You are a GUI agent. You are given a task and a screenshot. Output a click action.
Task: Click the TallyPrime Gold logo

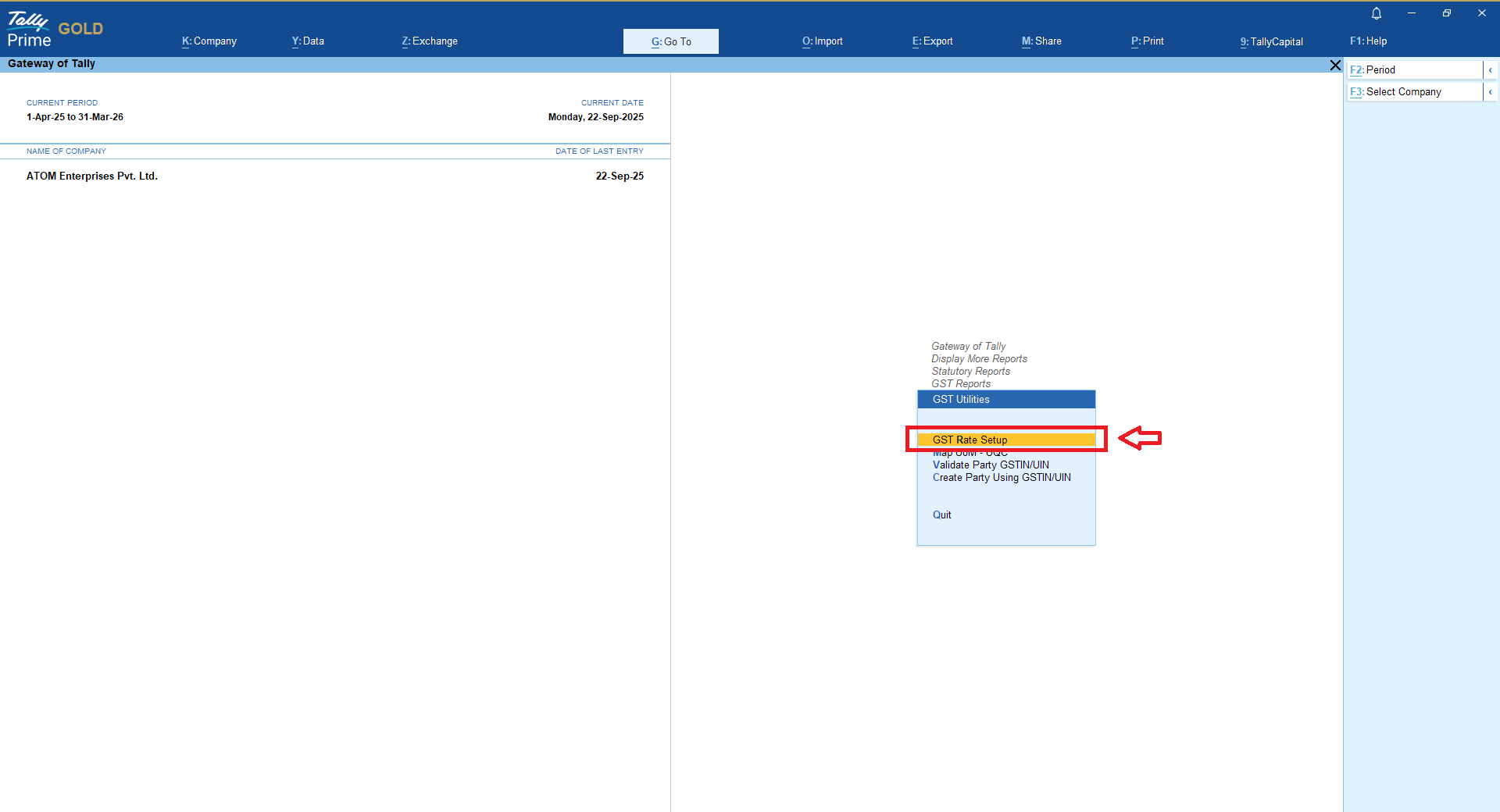click(x=55, y=30)
